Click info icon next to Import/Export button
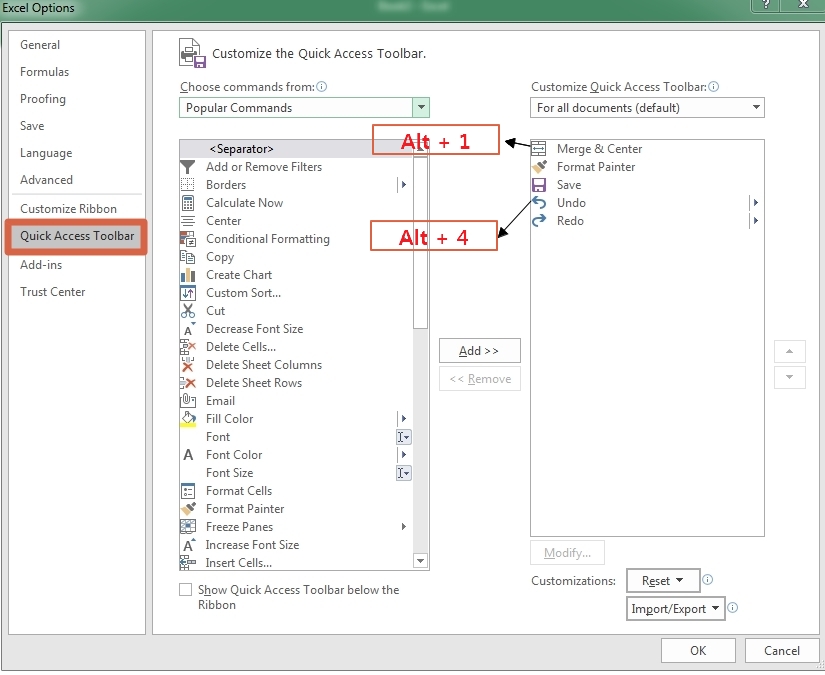Screen dimensions: 825x675 point(732,608)
